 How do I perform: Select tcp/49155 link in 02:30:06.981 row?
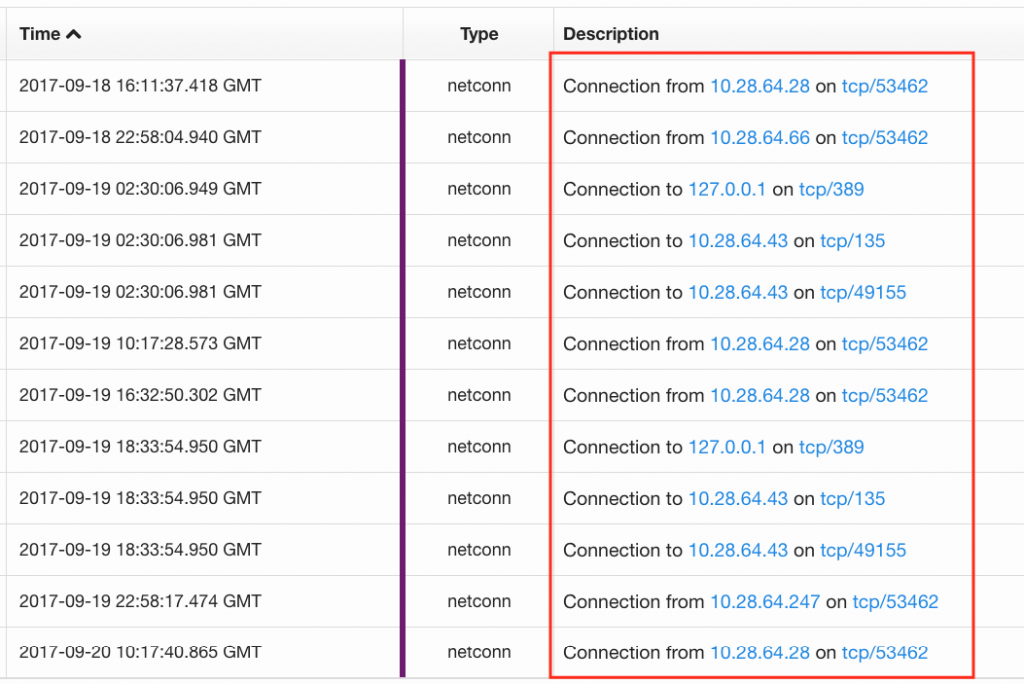click(863, 293)
